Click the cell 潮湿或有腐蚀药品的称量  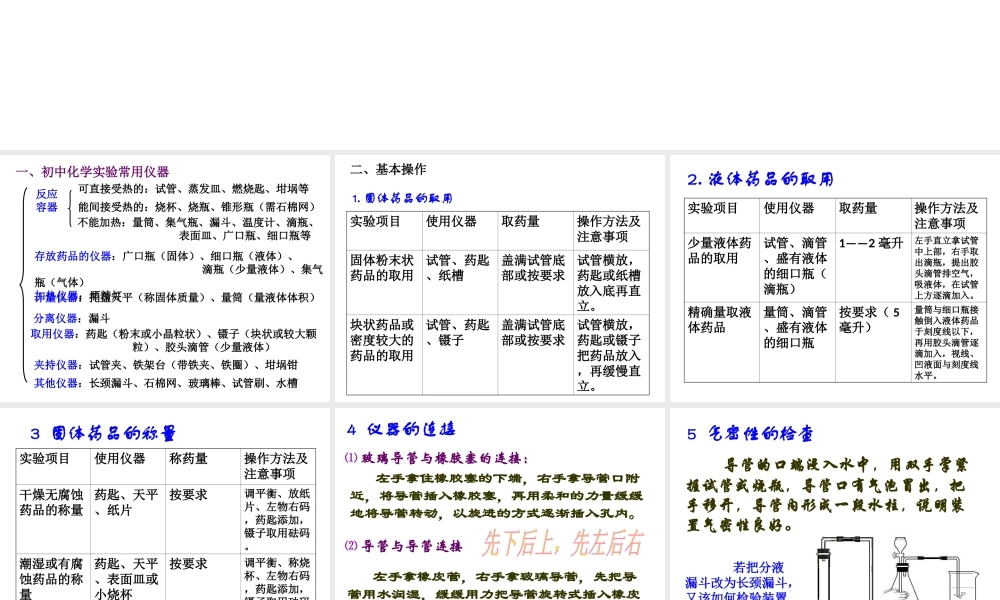[53, 576]
